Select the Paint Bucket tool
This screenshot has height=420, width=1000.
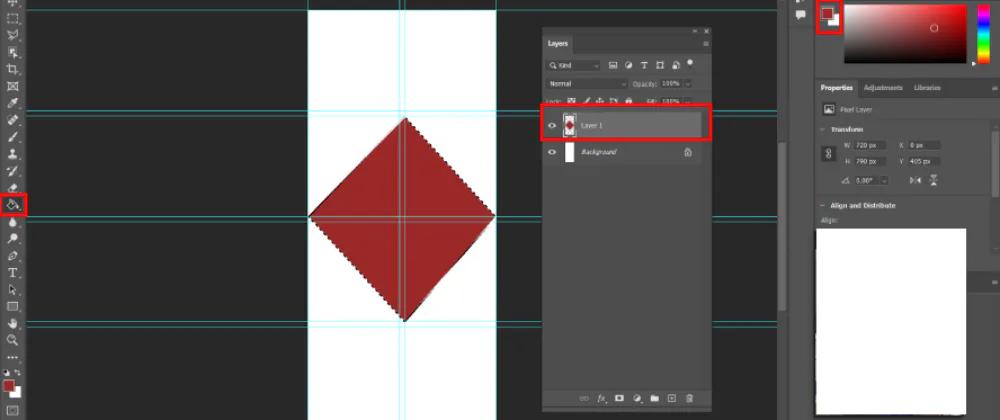click(x=13, y=205)
